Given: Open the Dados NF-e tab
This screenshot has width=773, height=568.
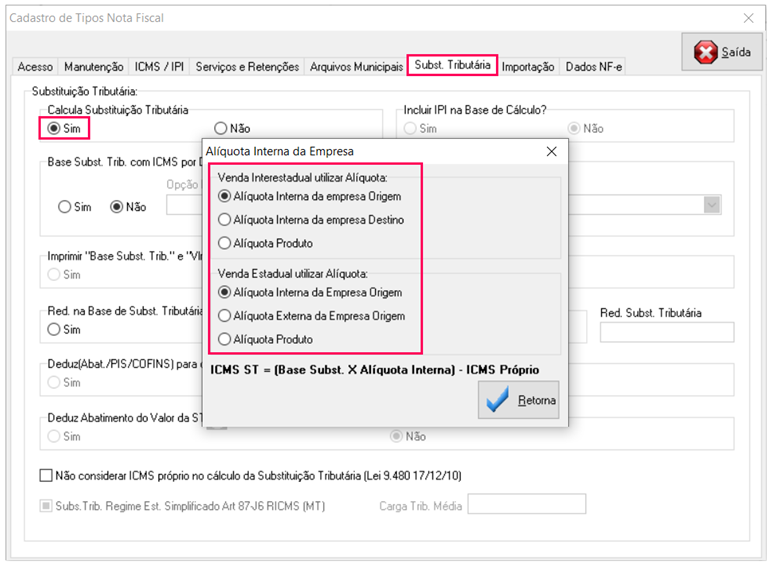Looking at the screenshot, I should click(x=593, y=67).
